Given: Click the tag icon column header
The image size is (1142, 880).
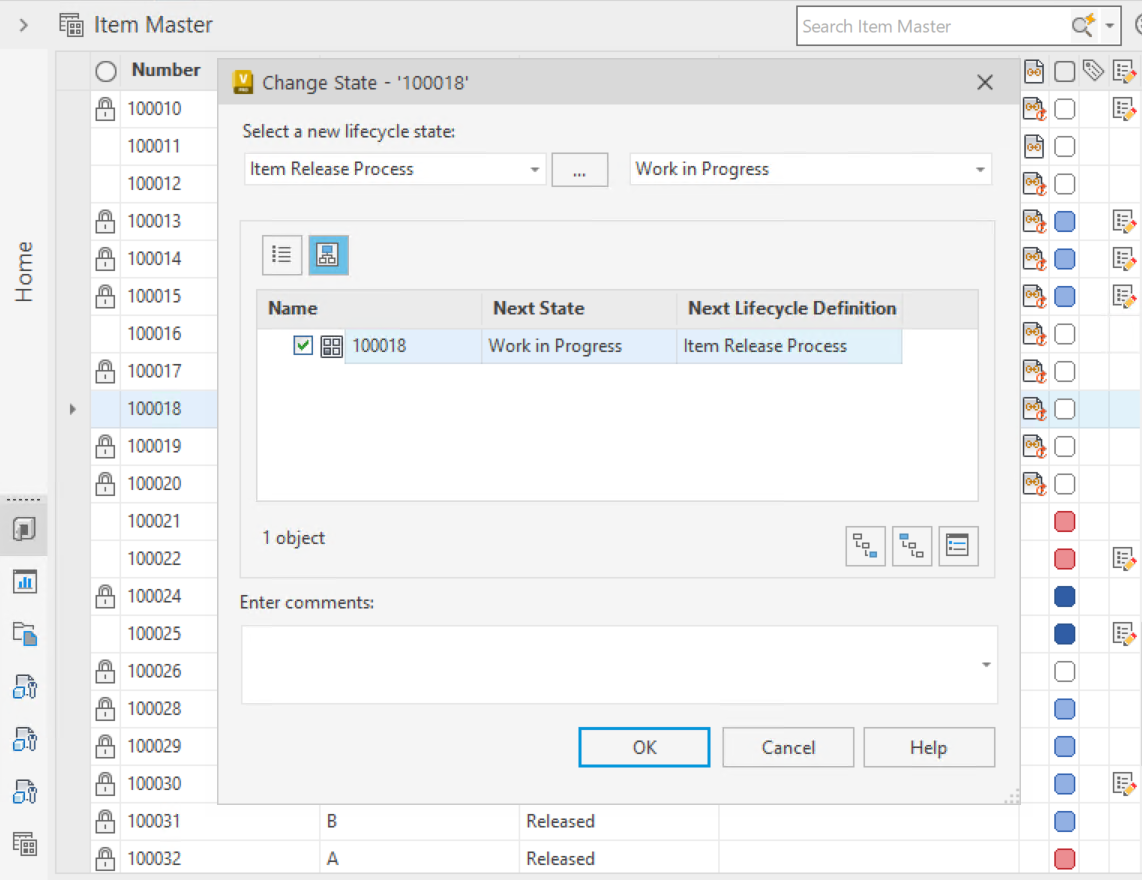Looking at the screenshot, I should tap(1093, 71).
